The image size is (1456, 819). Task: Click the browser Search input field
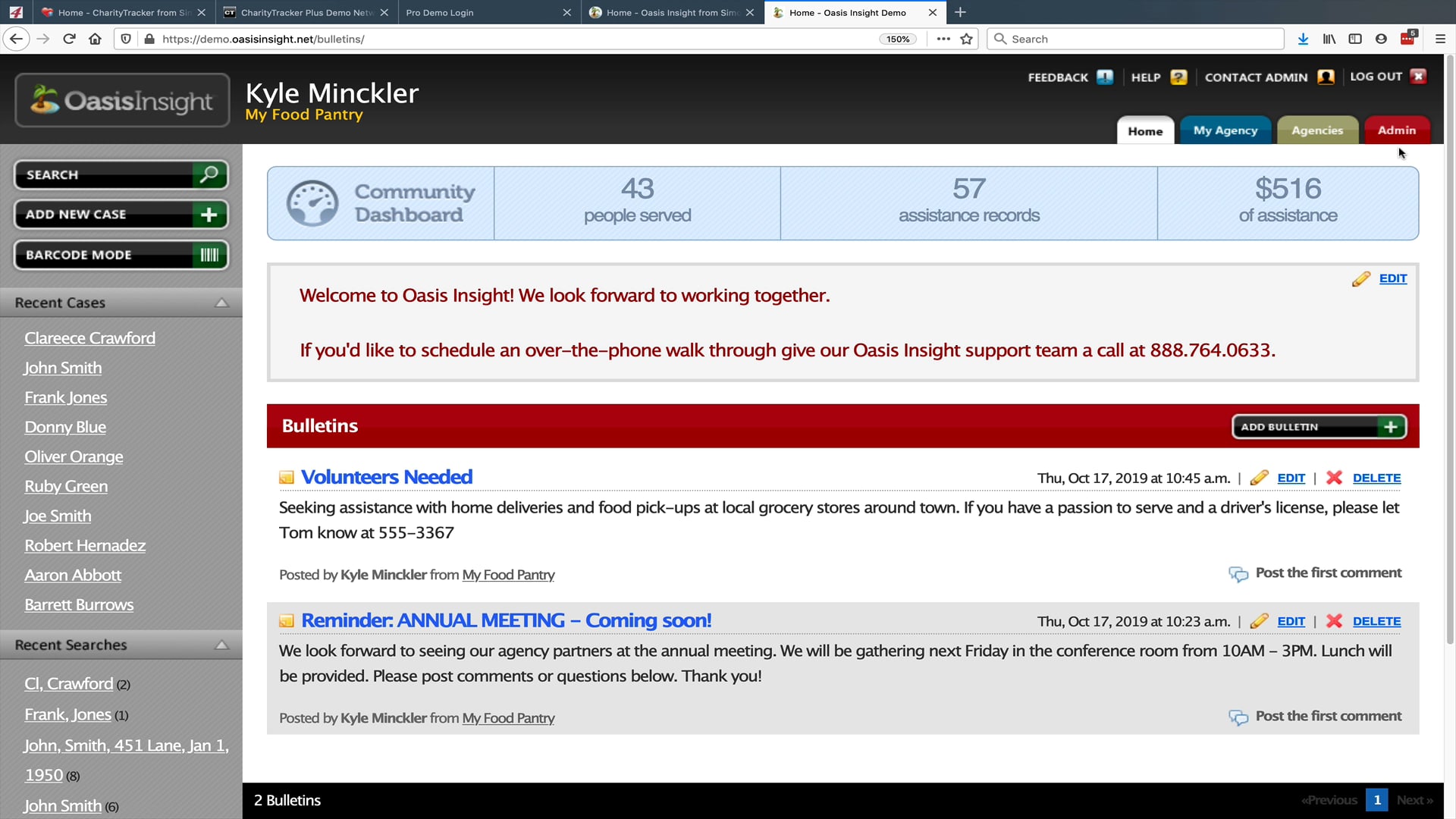(x=1135, y=39)
